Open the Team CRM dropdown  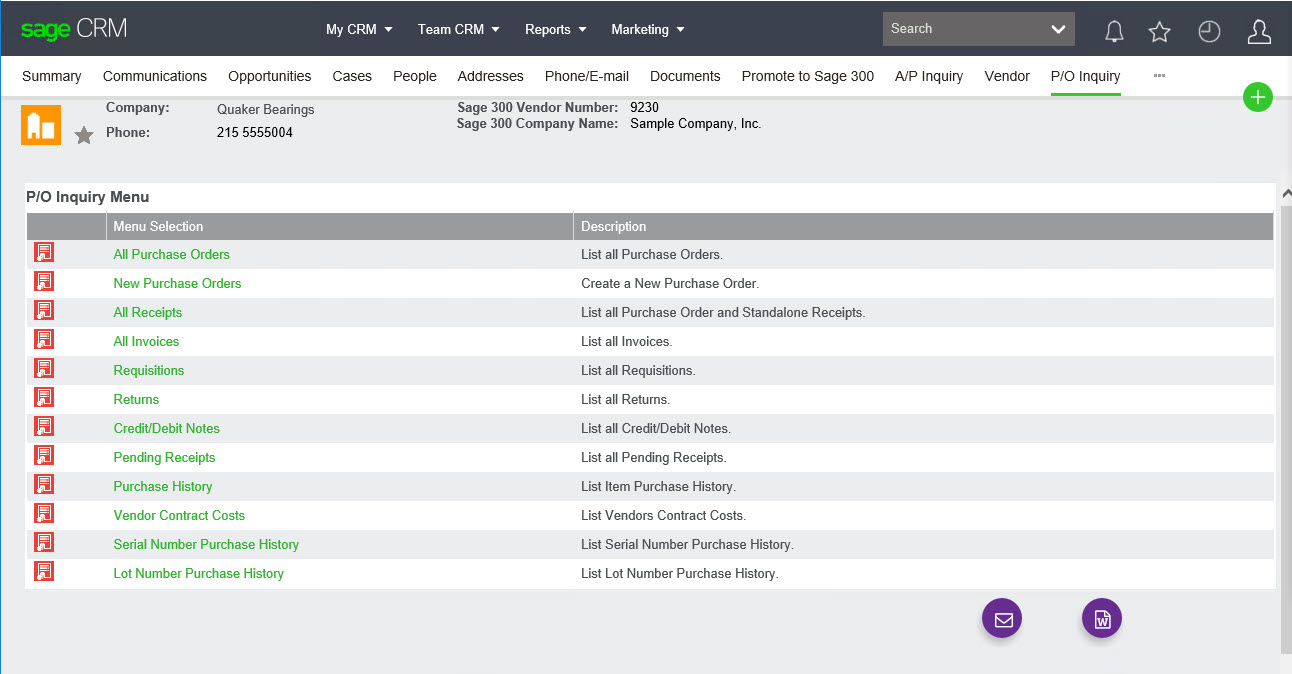tap(459, 30)
